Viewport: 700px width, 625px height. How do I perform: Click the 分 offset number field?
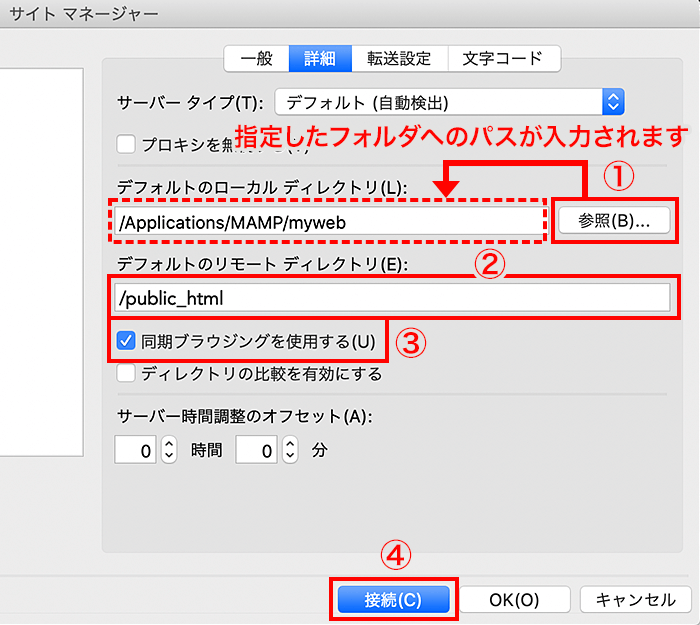tap(257, 451)
